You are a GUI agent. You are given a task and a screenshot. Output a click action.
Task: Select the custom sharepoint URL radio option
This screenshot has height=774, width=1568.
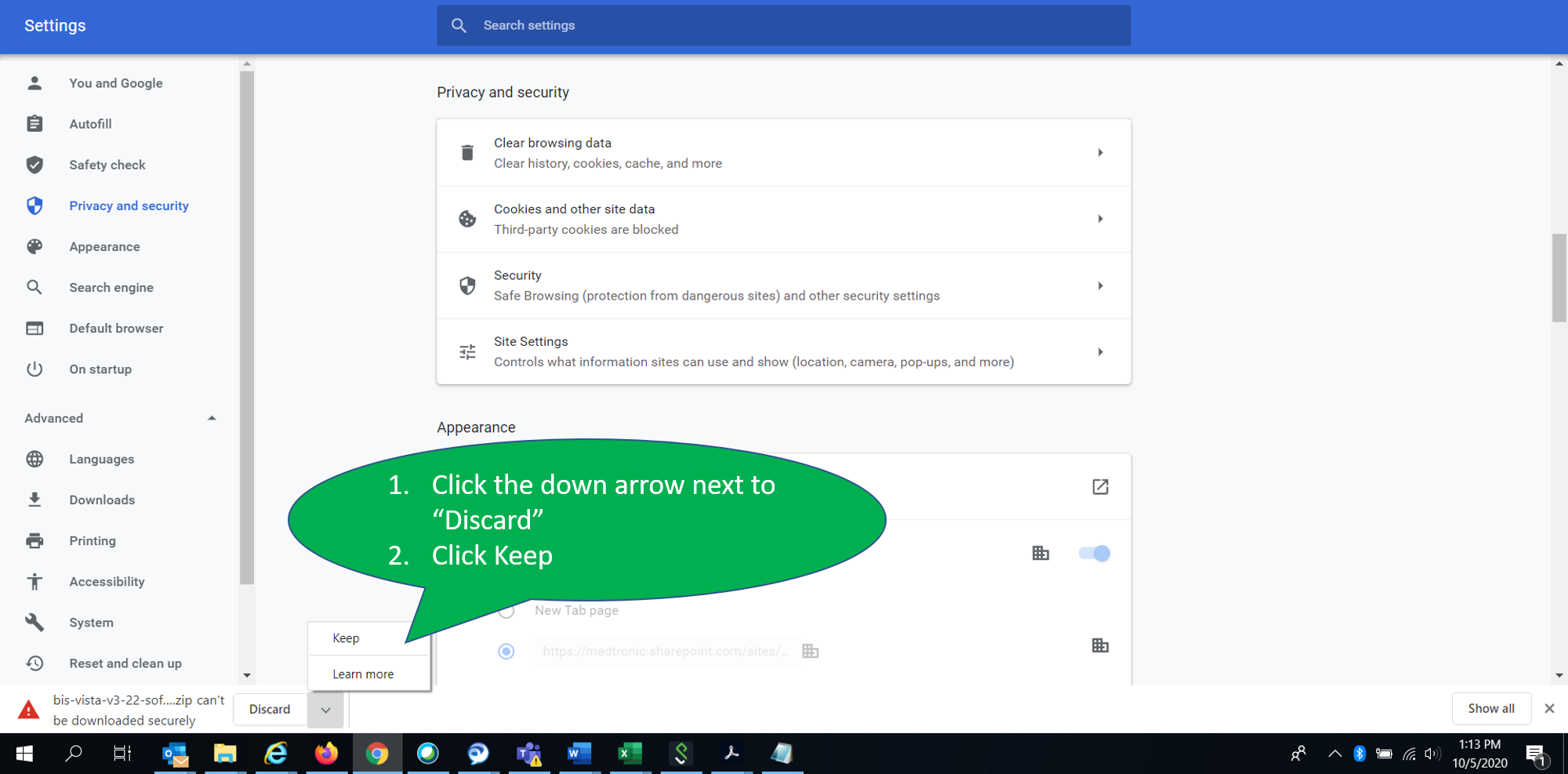point(506,651)
